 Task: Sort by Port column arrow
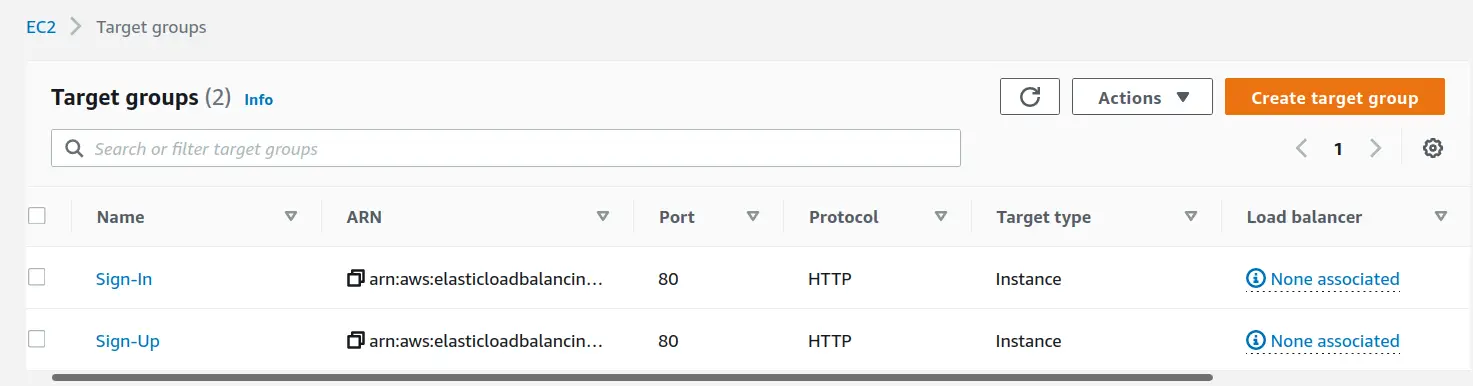coord(753,216)
